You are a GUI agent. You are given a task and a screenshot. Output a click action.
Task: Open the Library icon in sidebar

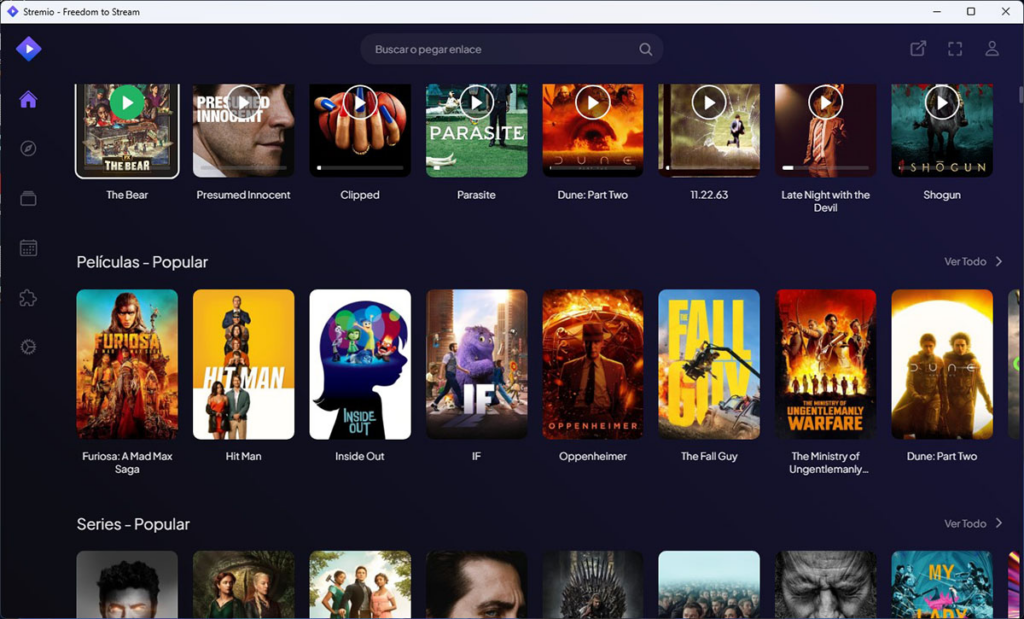coord(28,198)
